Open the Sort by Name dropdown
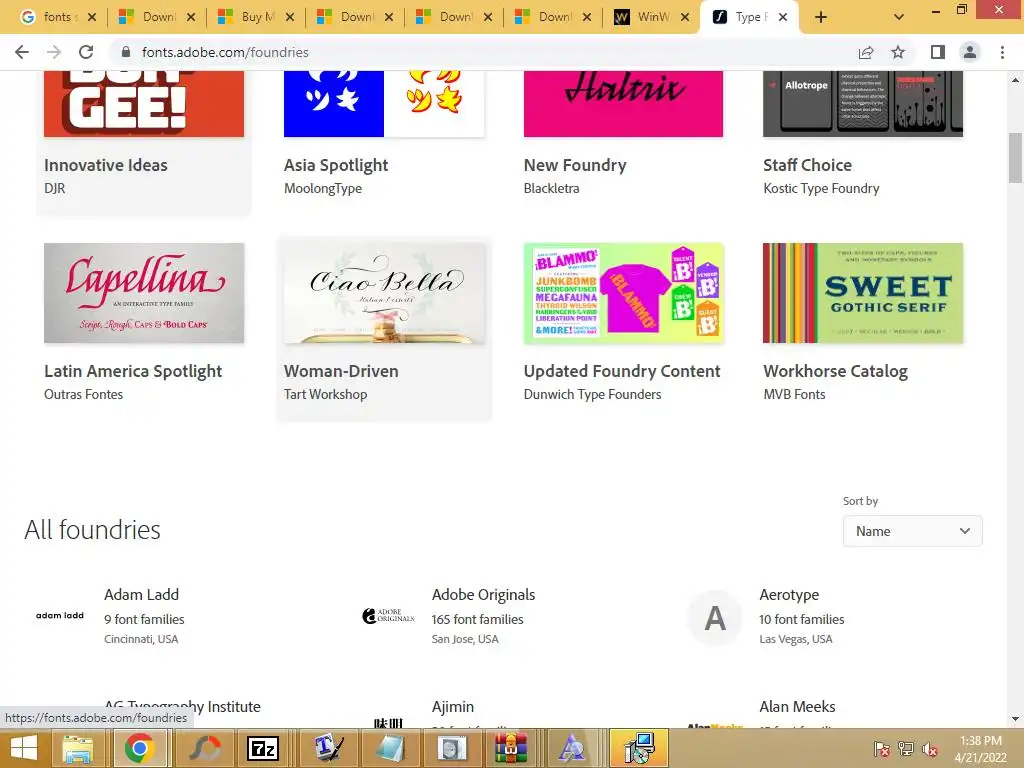The width and height of the screenshot is (1024, 768). (912, 532)
